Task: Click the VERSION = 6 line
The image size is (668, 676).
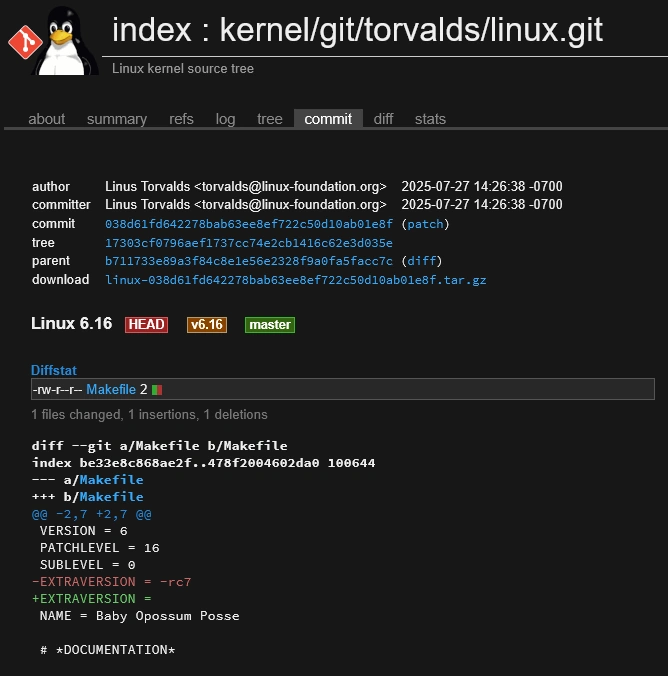Action: (84, 531)
